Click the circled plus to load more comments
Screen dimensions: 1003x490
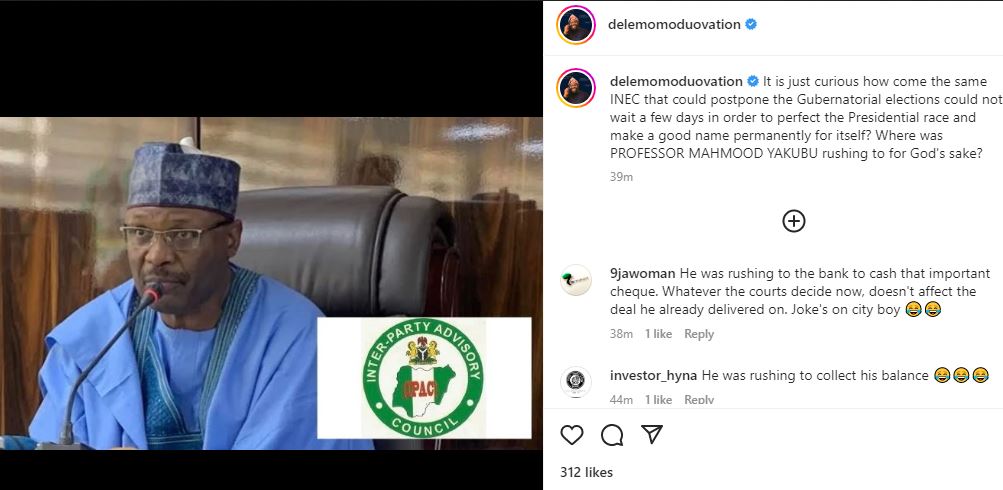pyautogui.click(x=794, y=221)
